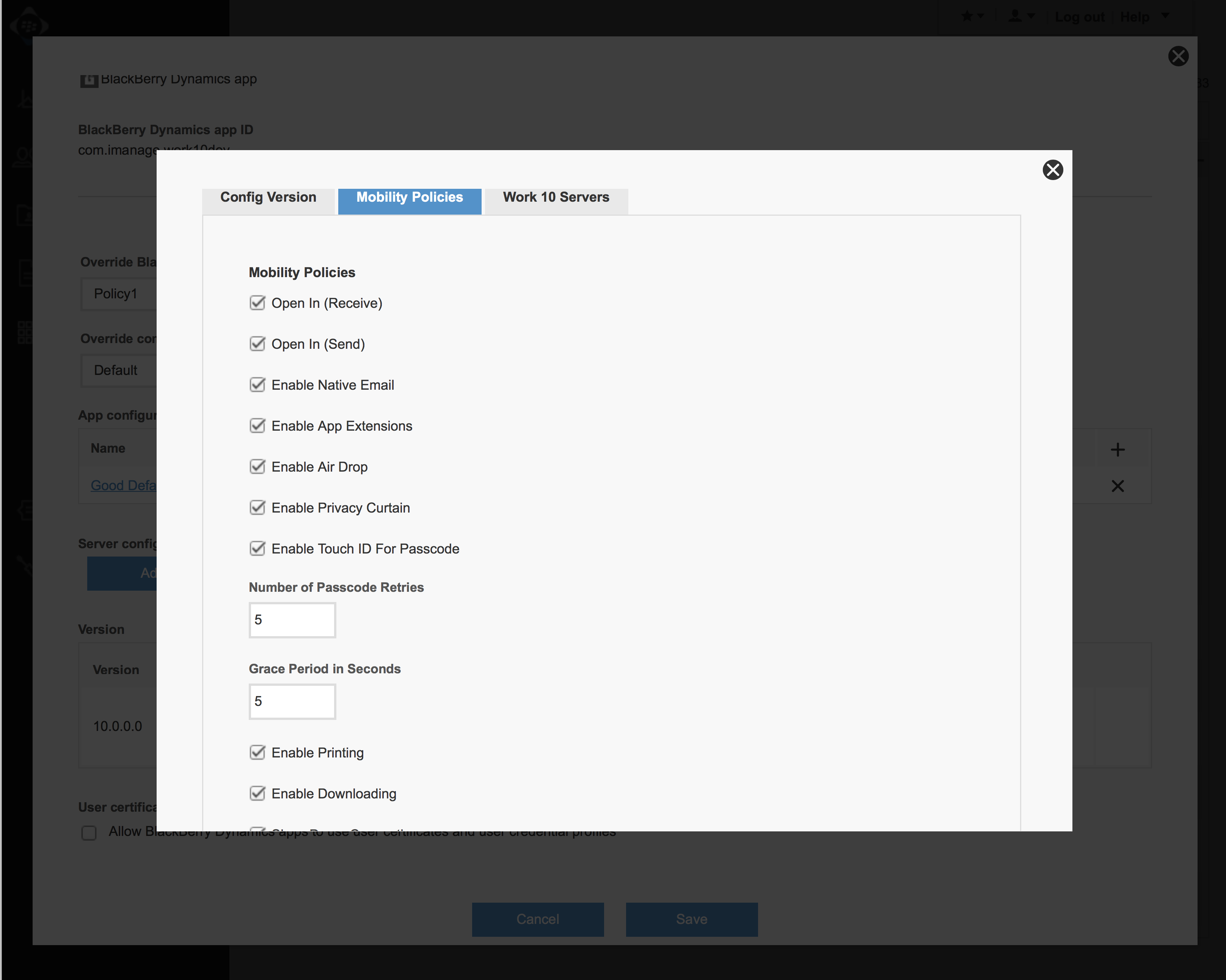Disable Enable Air Drop option
Image resolution: width=1226 pixels, height=980 pixels.
[x=257, y=467]
